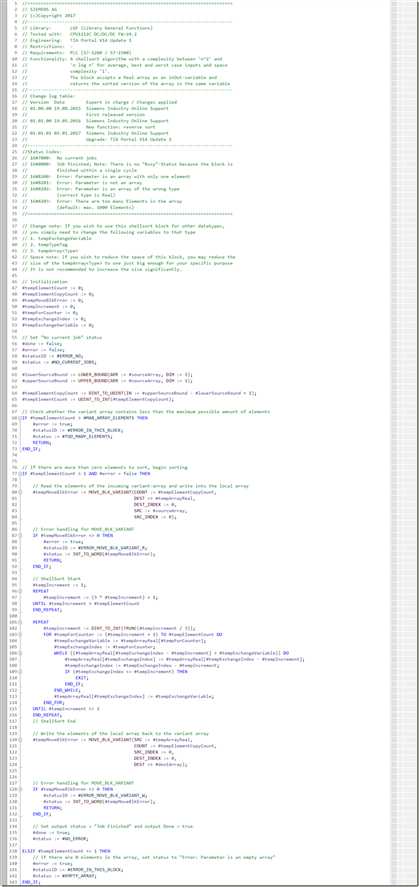
Task: Click the '// ShellSort End' comment
Action: tap(54, 721)
